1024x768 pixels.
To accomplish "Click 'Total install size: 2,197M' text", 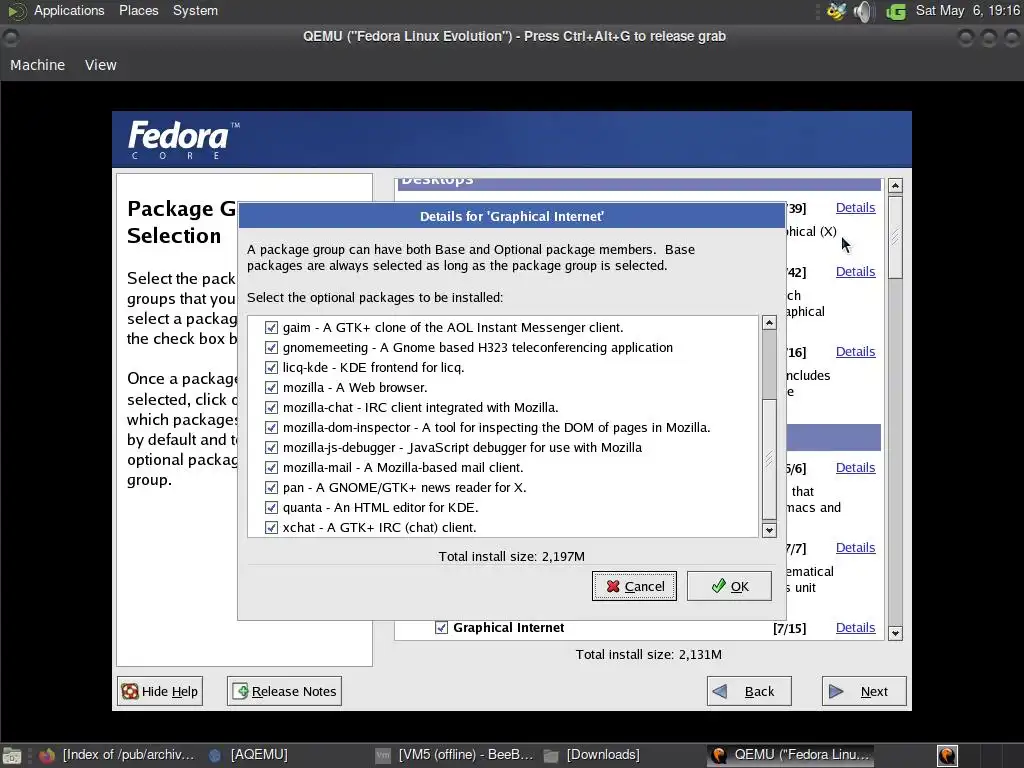I will point(511,556).
